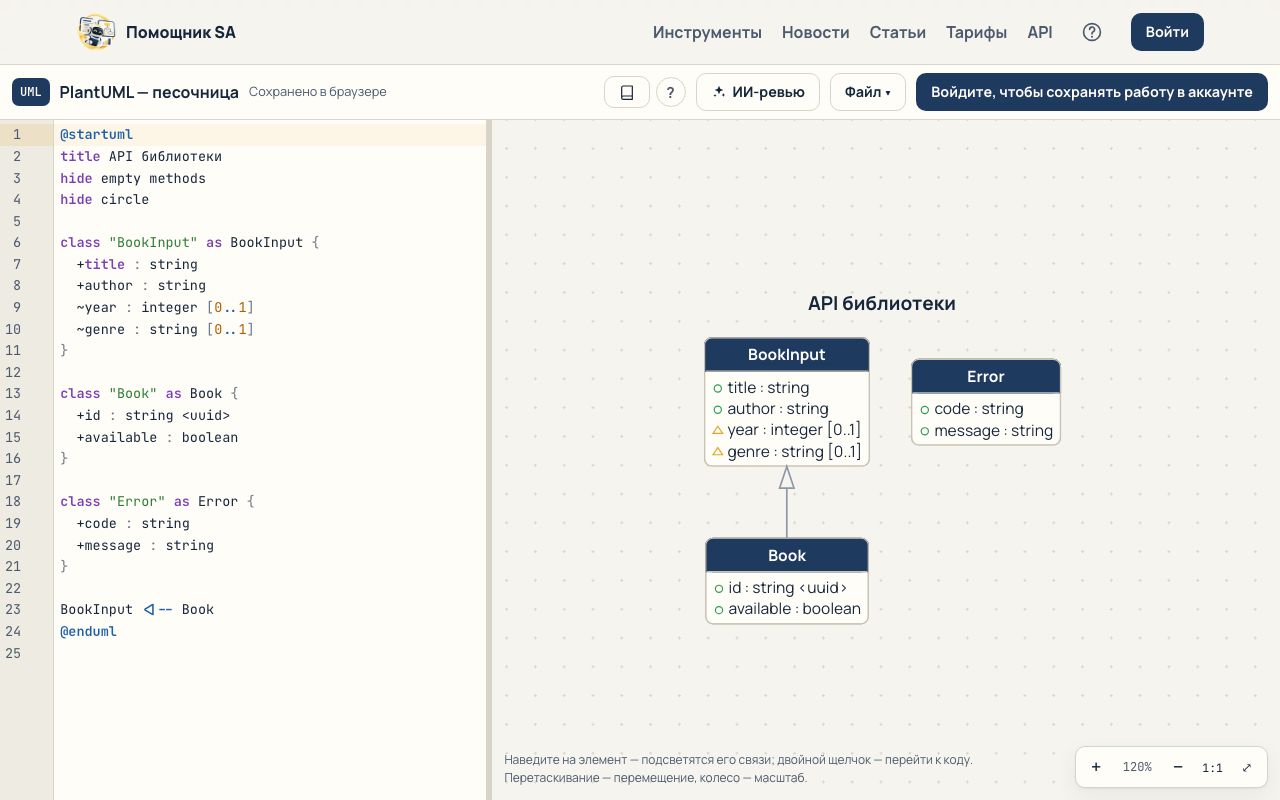The width and height of the screenshot is (1280, 800).
Task: Click the 'available : boolean' attribute in Book class
Action: click(787, 609)
